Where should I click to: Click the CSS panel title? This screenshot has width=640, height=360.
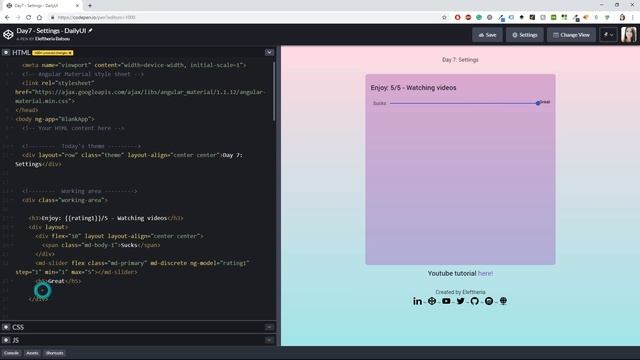point(18,327)
